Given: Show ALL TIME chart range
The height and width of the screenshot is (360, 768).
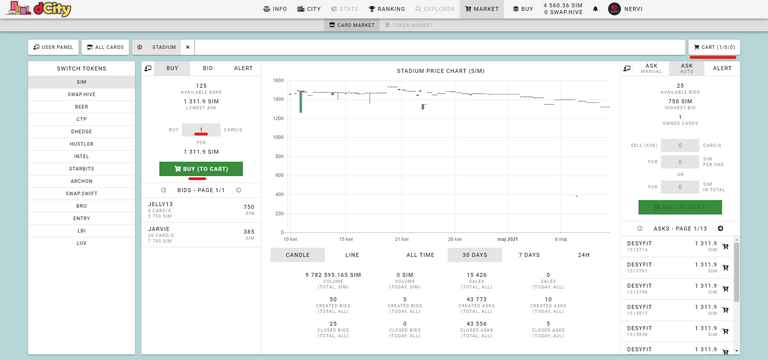Looking at the screenshot, I should (420, 255).
